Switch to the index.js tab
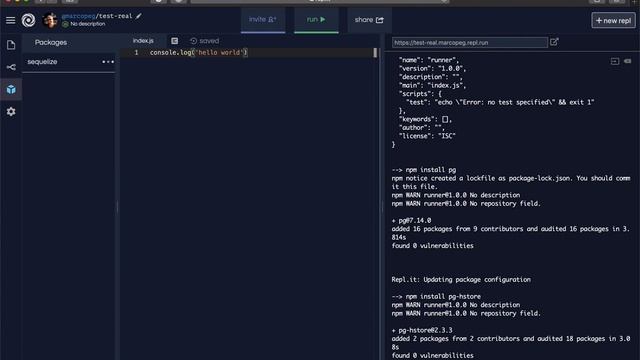This screenshot has height=360, width=640. pyautogui.click(x=143, y=41)
